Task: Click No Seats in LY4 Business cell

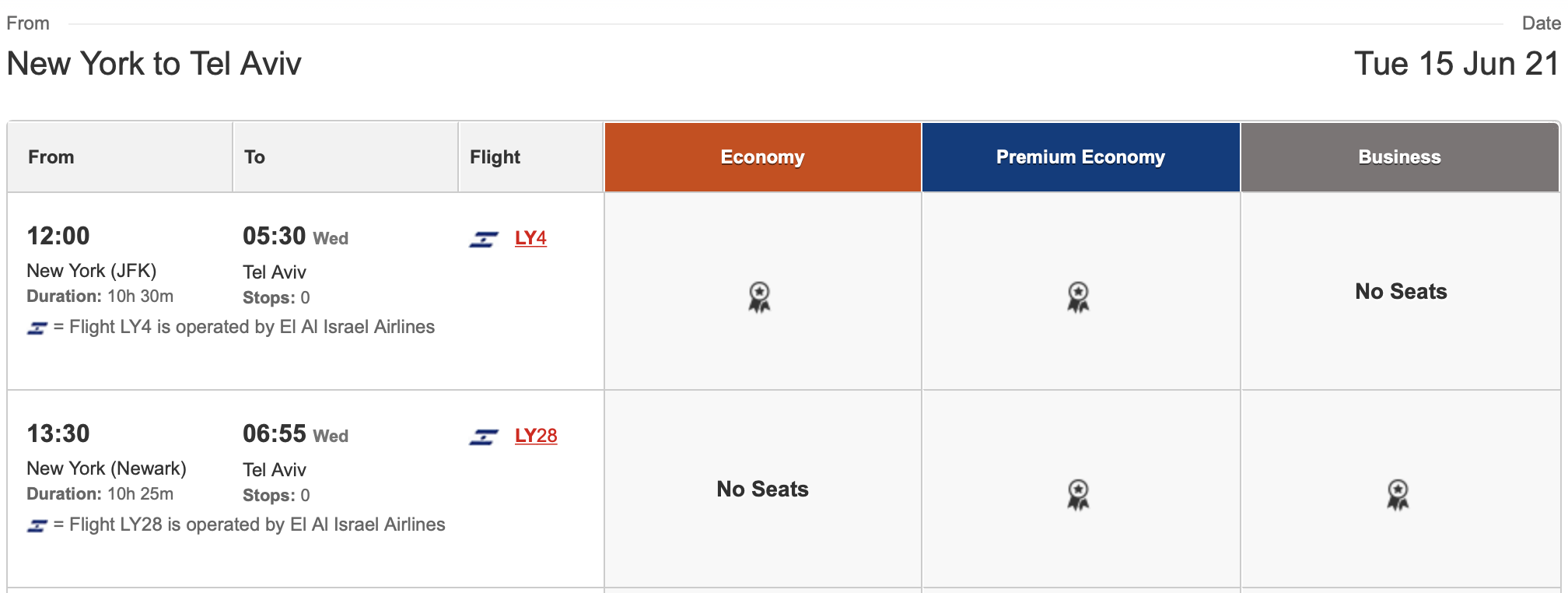Action: (x=1401, y=292)
